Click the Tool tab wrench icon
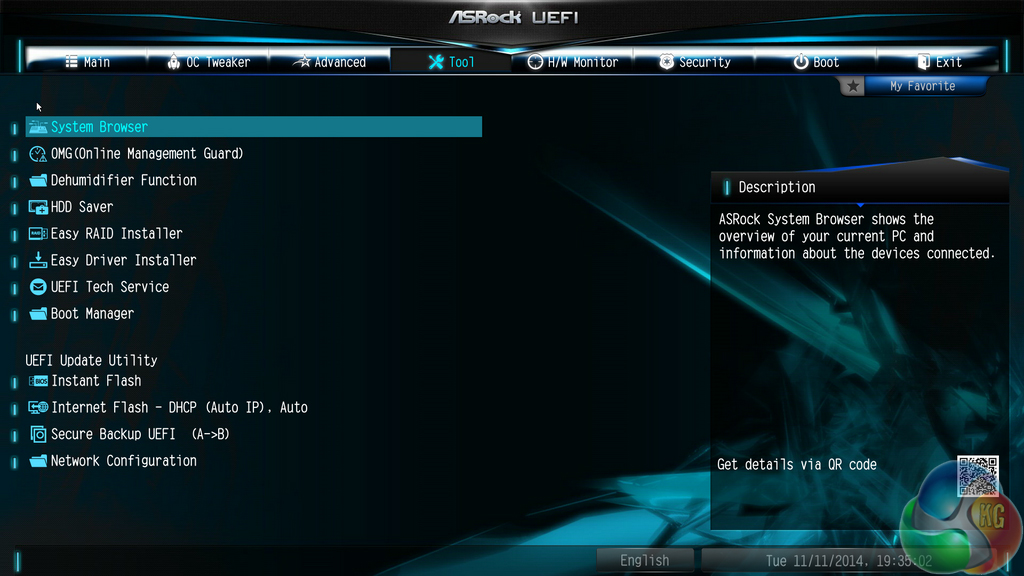The height and width of the screenshot is (576, 1024). (436, 62)
